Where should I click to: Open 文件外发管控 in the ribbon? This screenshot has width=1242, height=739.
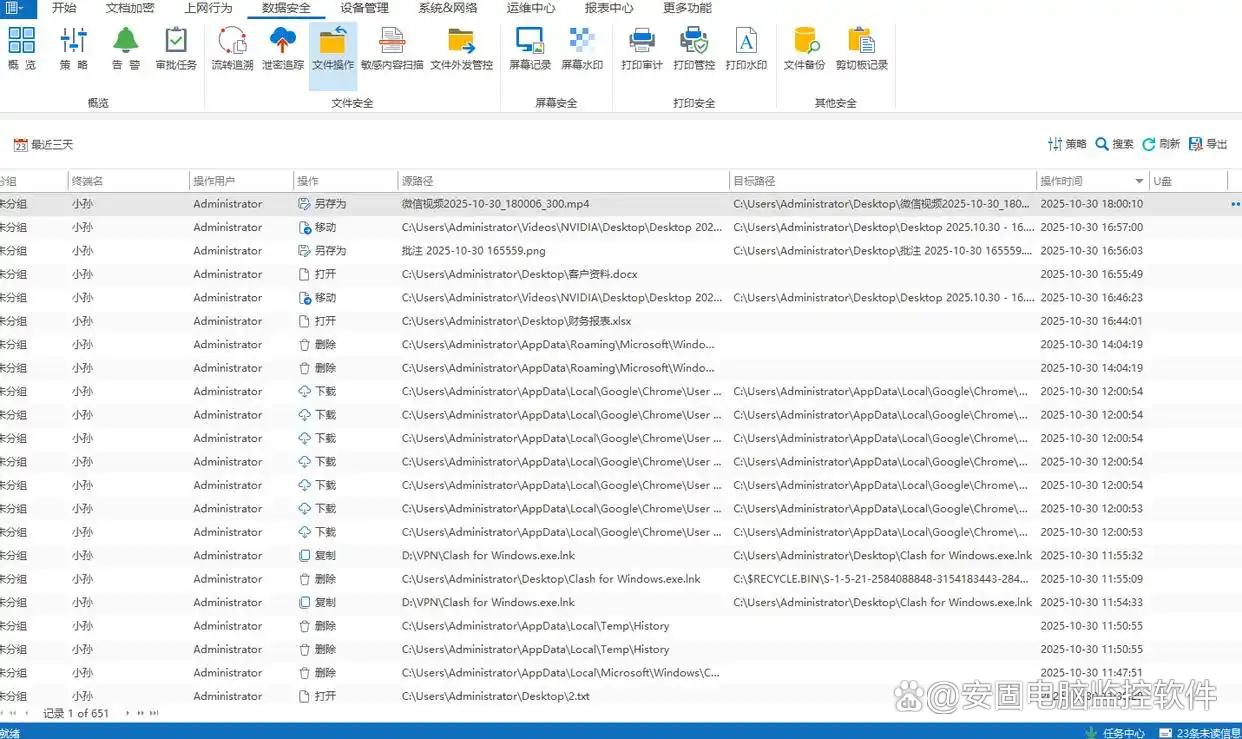[x=461, y=49]
